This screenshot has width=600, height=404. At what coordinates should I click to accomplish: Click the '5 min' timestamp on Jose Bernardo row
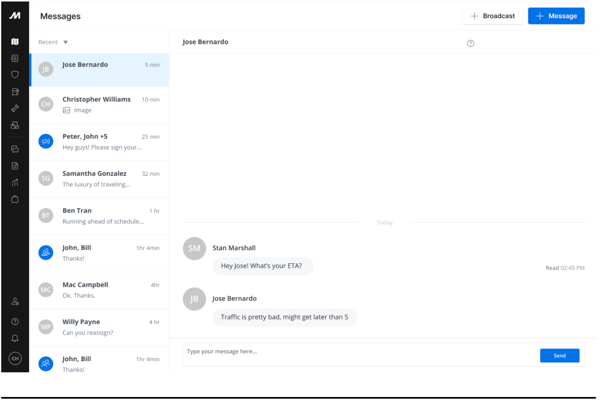pos(152,65)
